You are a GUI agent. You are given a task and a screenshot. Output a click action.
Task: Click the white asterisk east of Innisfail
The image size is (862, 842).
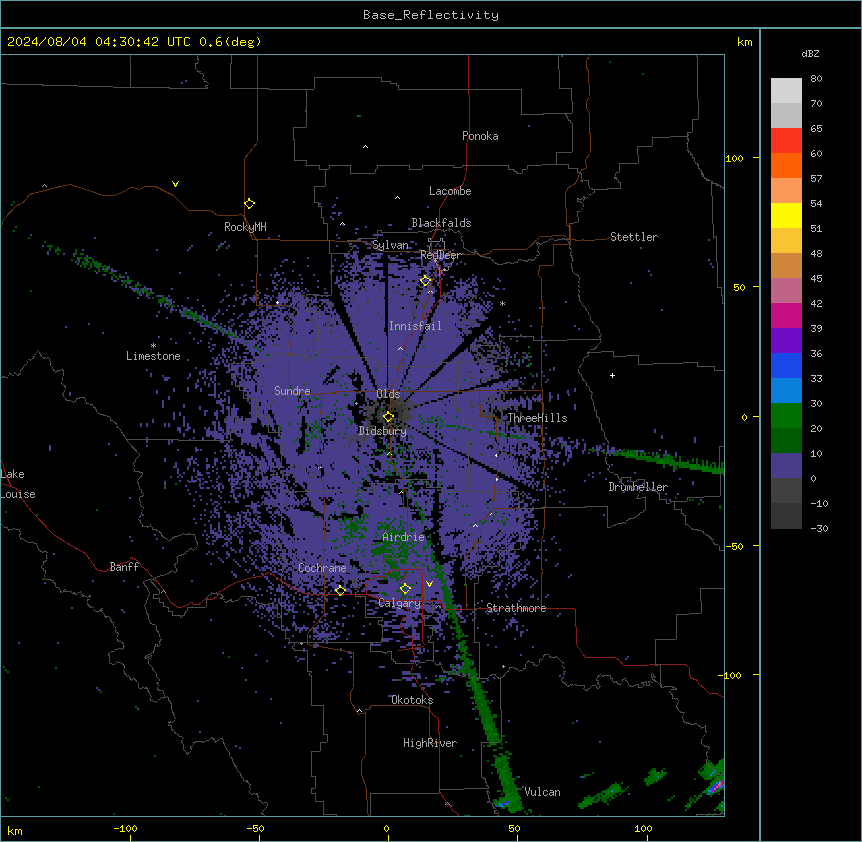(502, 304)
